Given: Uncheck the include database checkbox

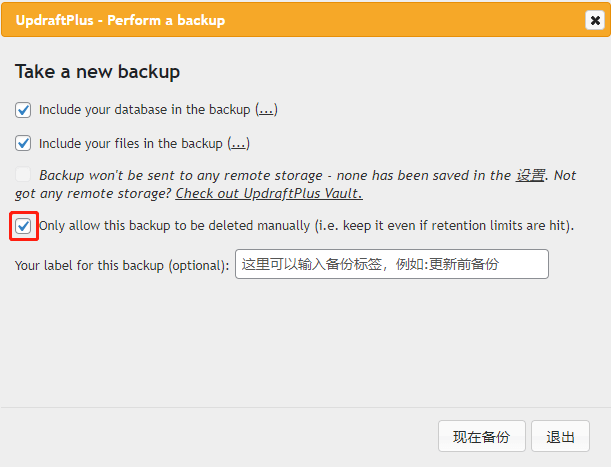Looking at the screenshot, I should (24, 110).
